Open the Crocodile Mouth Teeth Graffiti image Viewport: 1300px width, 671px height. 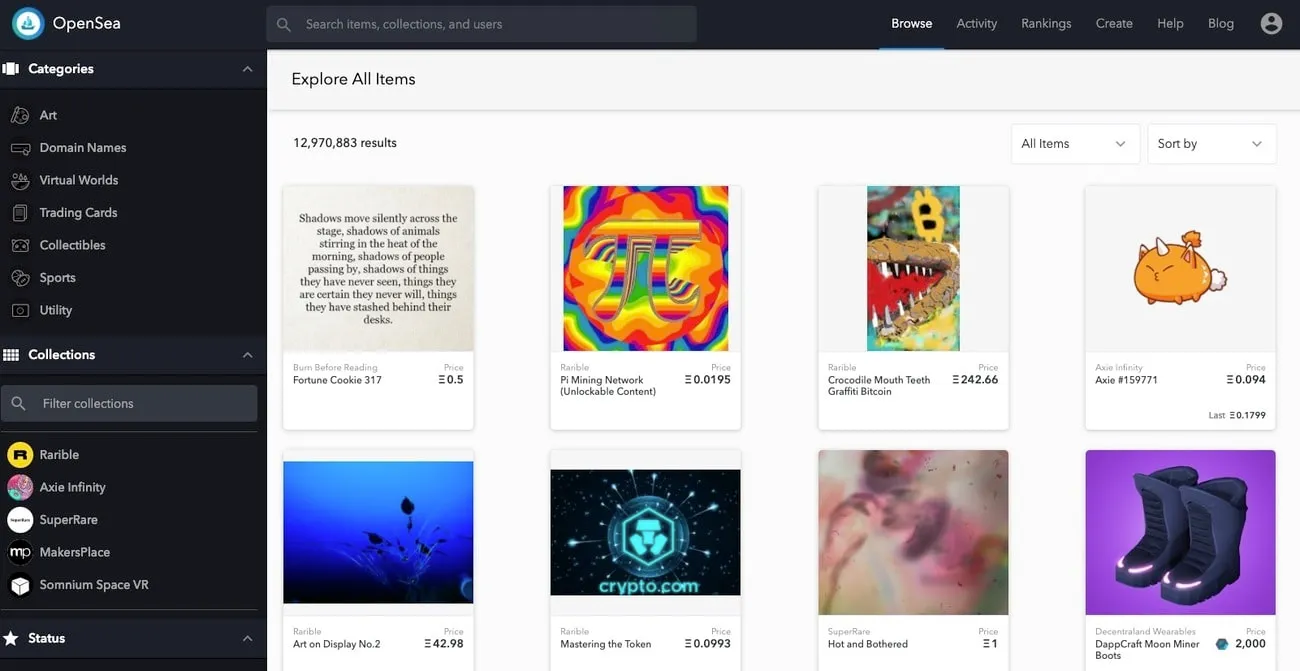point(913,268)
